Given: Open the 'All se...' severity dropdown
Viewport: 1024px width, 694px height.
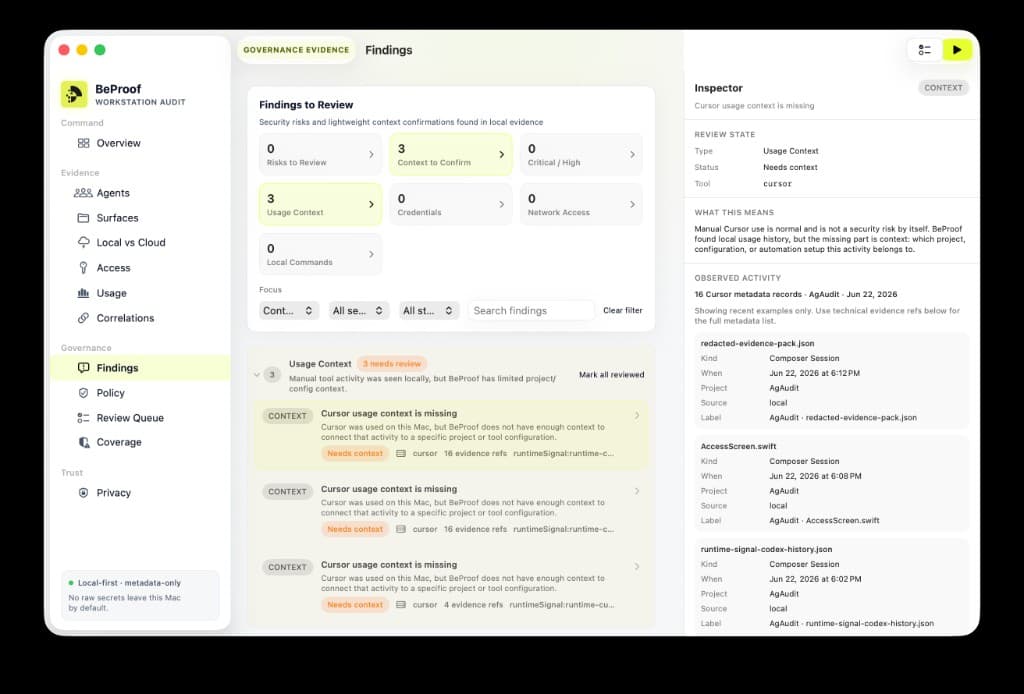Looking at the screenshot, I should 359,311.
